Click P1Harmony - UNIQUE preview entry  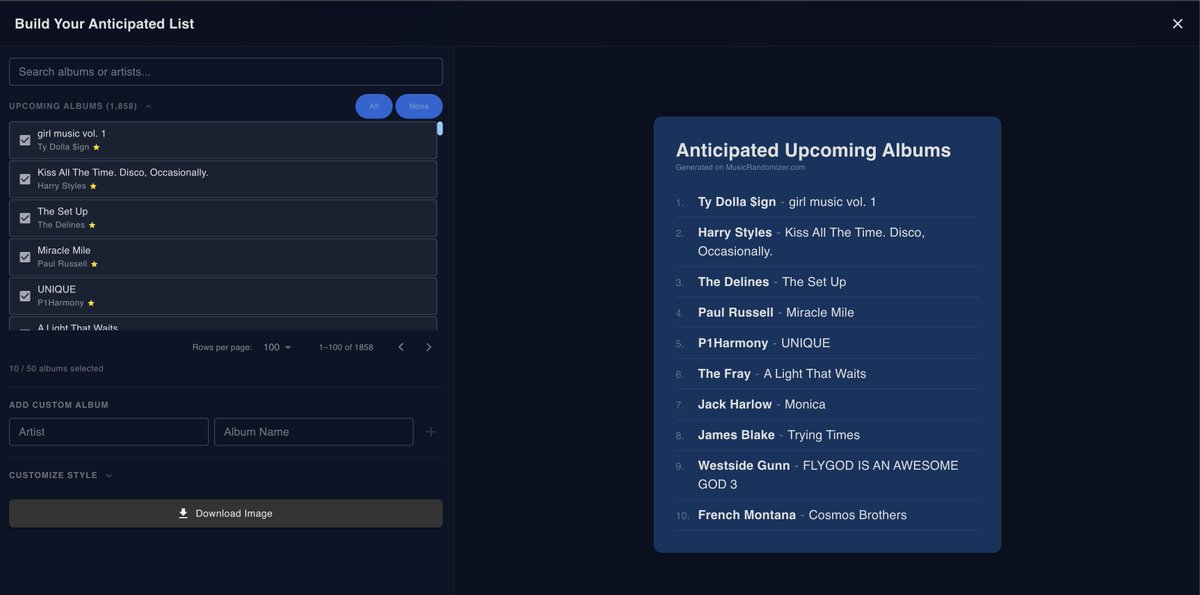tap(828, 343)
